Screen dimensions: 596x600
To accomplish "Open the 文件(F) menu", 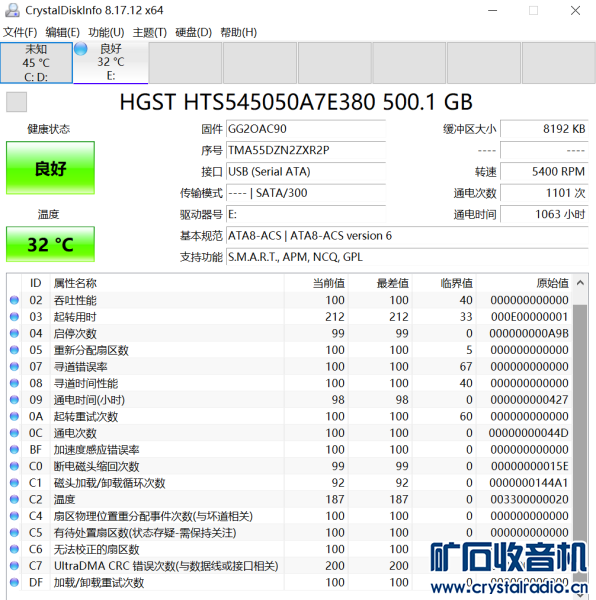I will 20,32.
